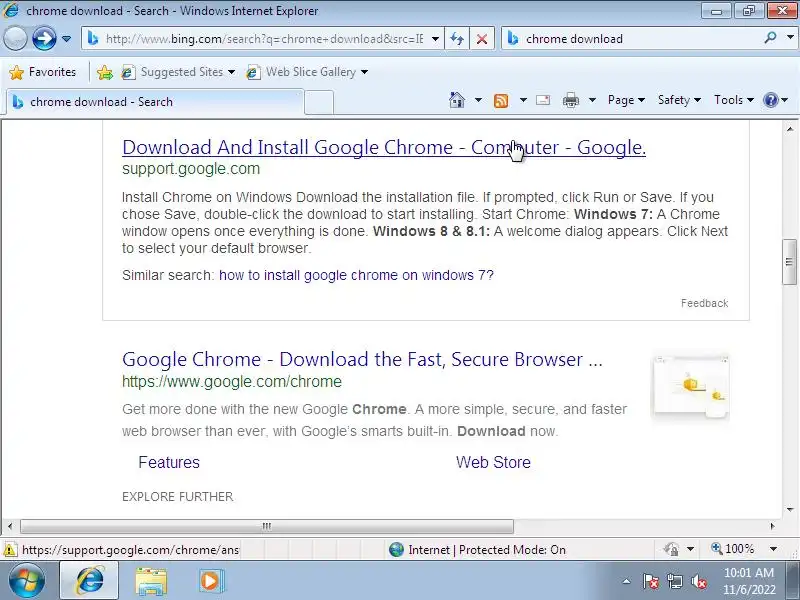Viewport: 800px width, 600px height.
Task: Open the Features sublink
Action: pyautogui.click(x=169, y=463)
